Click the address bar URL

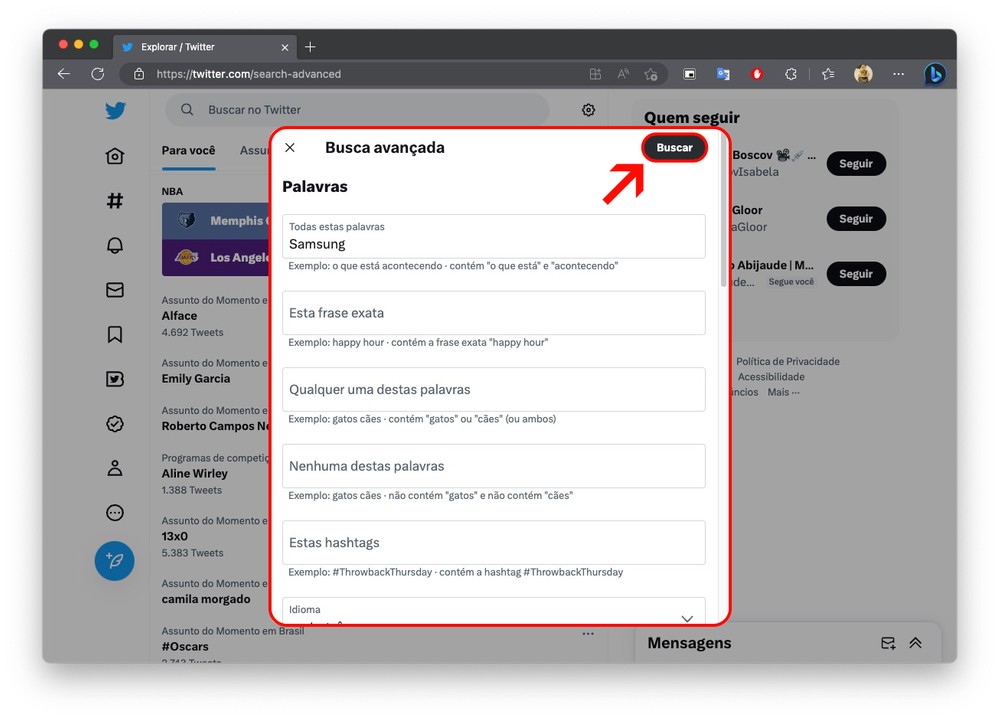(249, 74)
